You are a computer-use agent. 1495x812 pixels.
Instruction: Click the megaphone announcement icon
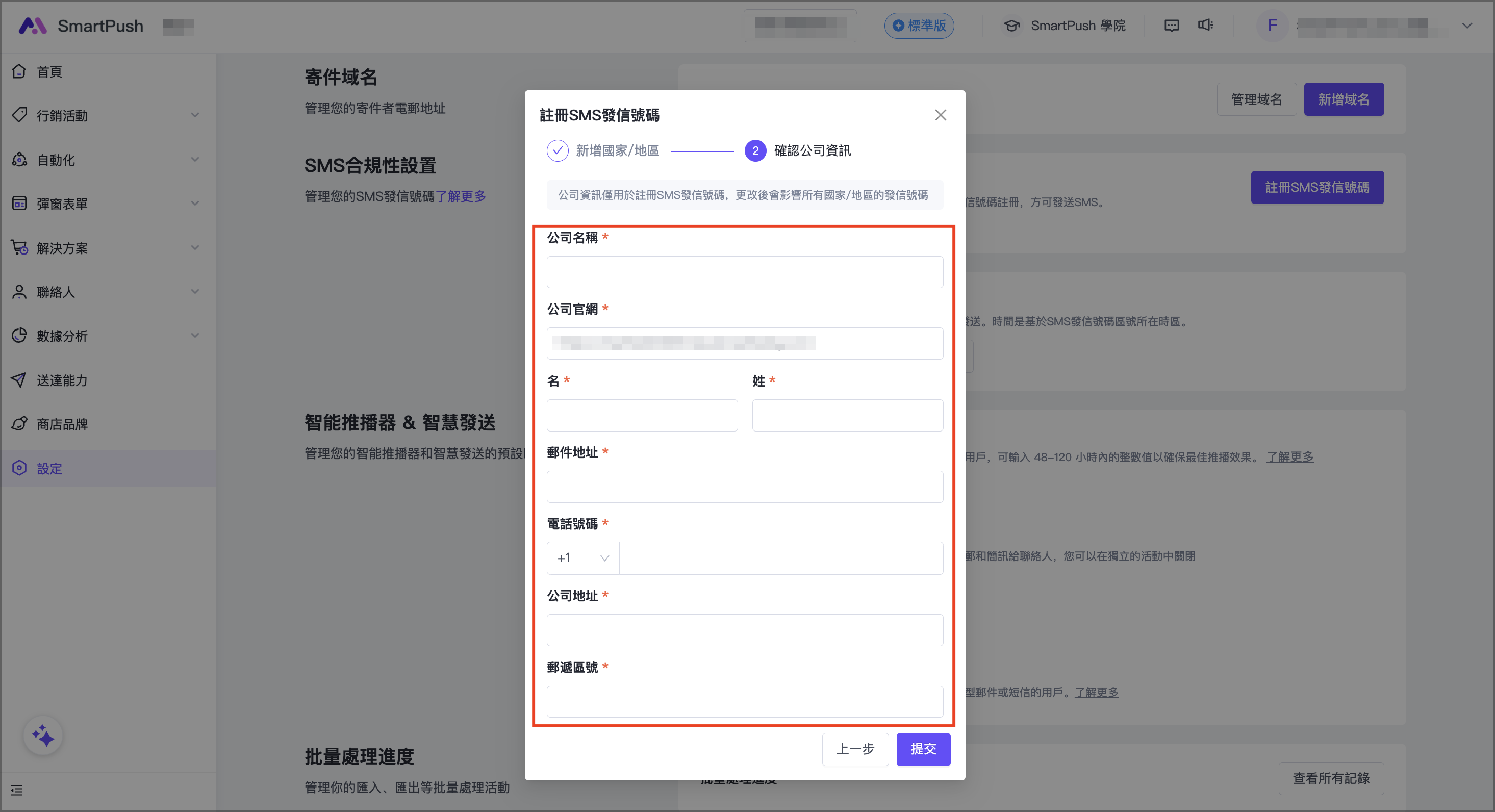[x=1205, y=25]
